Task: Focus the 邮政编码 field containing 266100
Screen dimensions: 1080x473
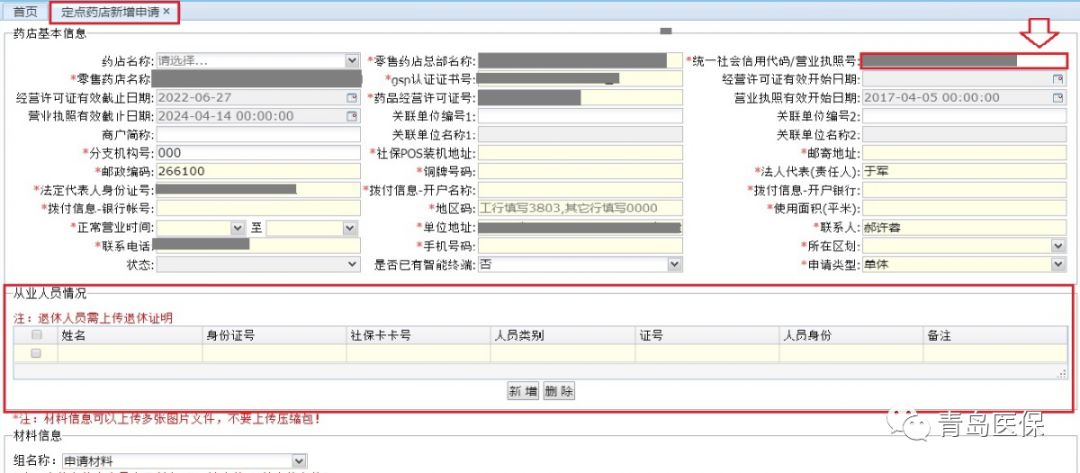Action: 257,171
